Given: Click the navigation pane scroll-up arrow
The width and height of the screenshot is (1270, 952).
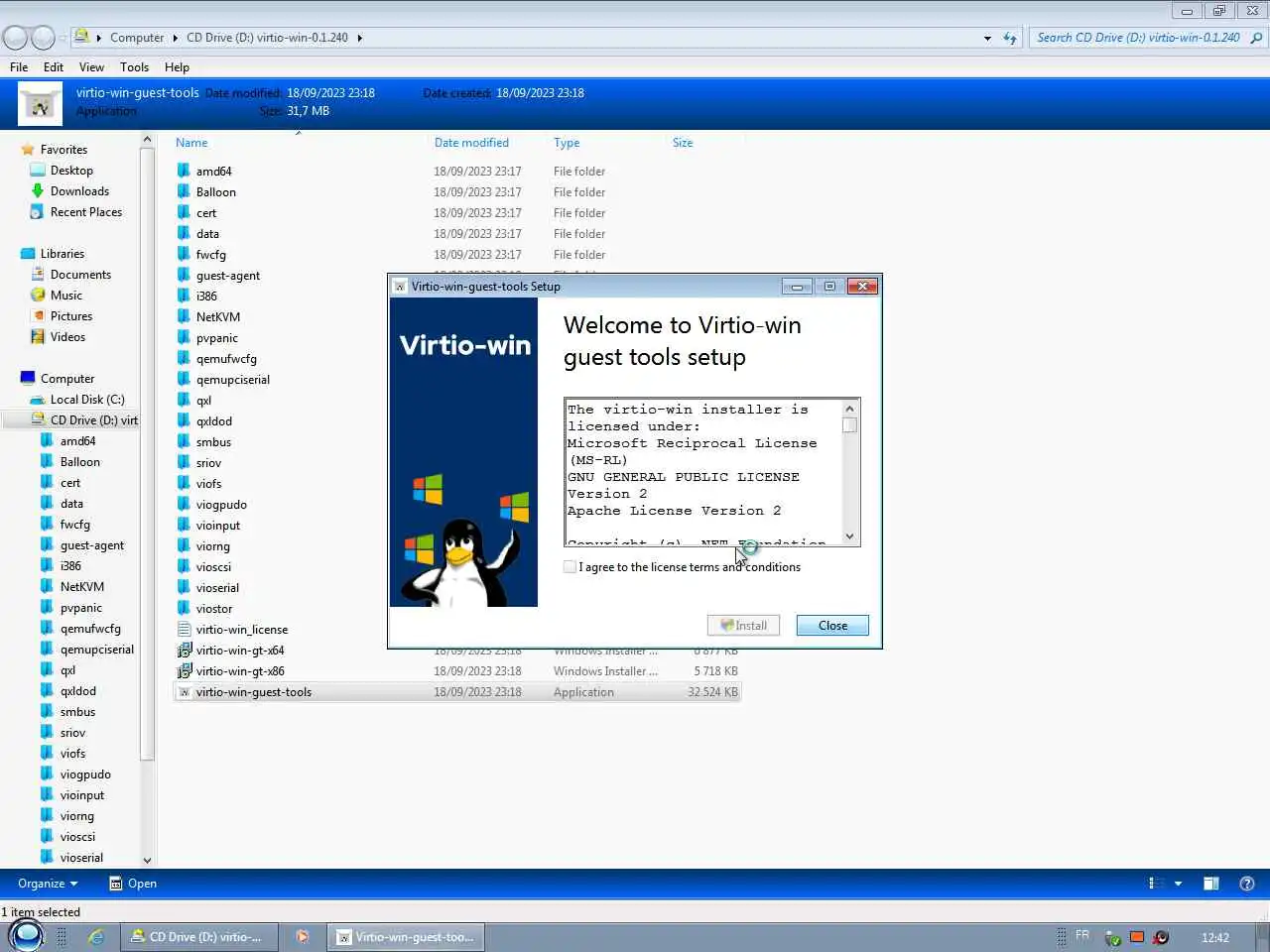Looking at the screenshot, I should [x=147, y=140].
